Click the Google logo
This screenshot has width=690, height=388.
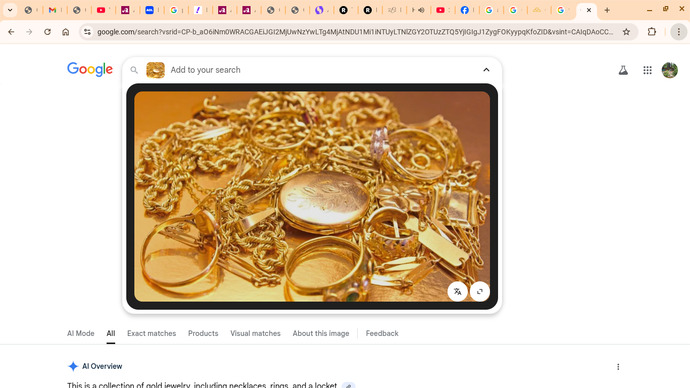tap(90, 69)
